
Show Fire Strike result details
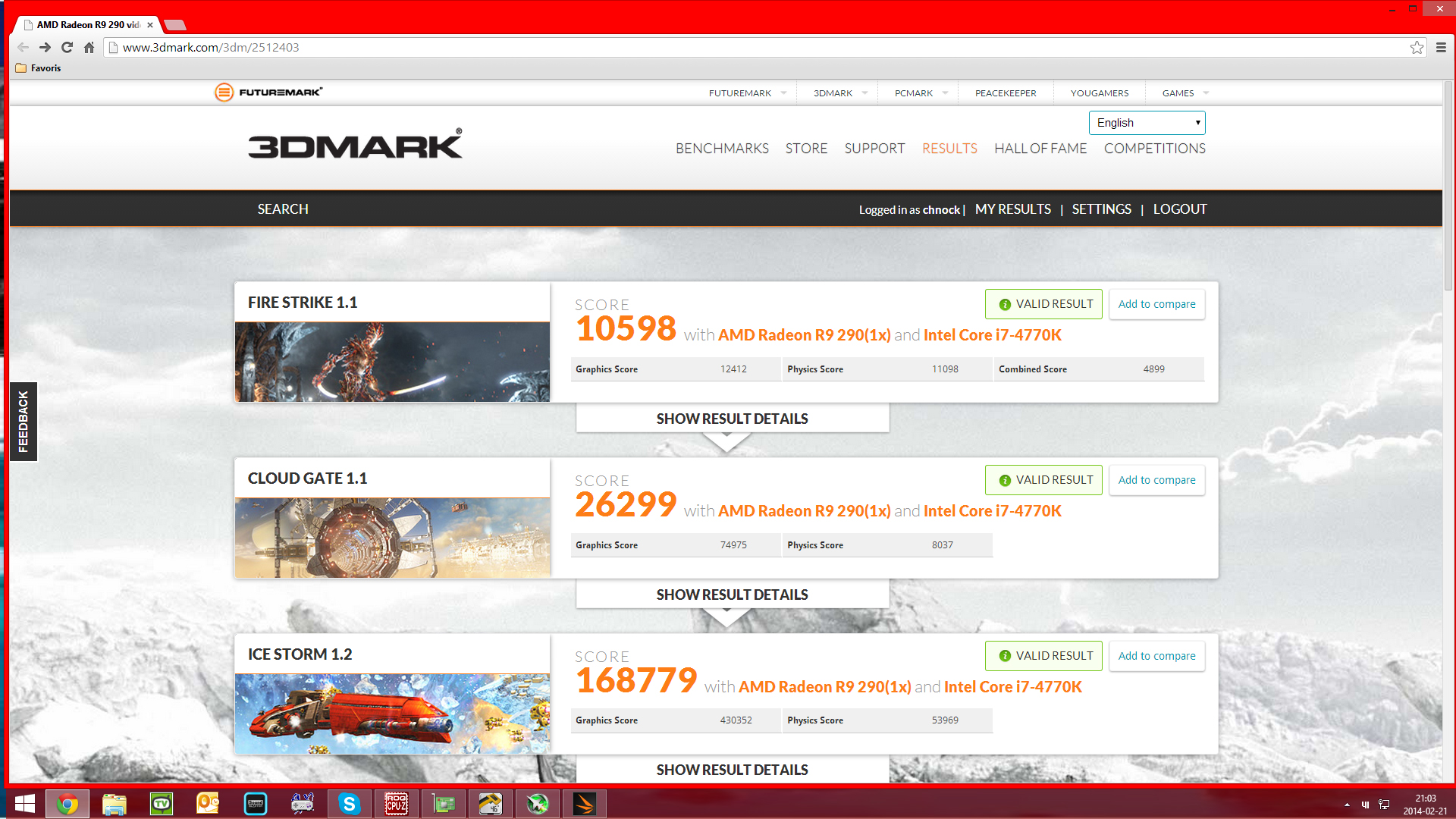(733, 419)
